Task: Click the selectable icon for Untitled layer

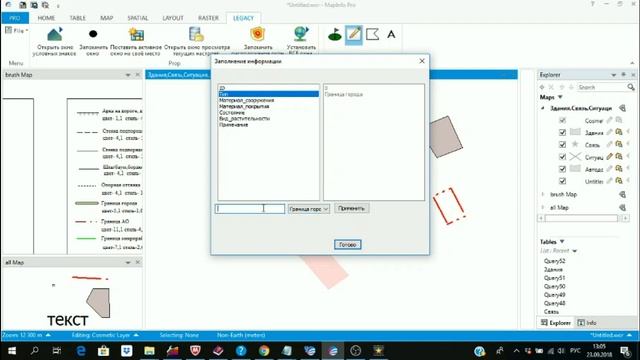Action: pyautogui.click(x=619, y=181)
